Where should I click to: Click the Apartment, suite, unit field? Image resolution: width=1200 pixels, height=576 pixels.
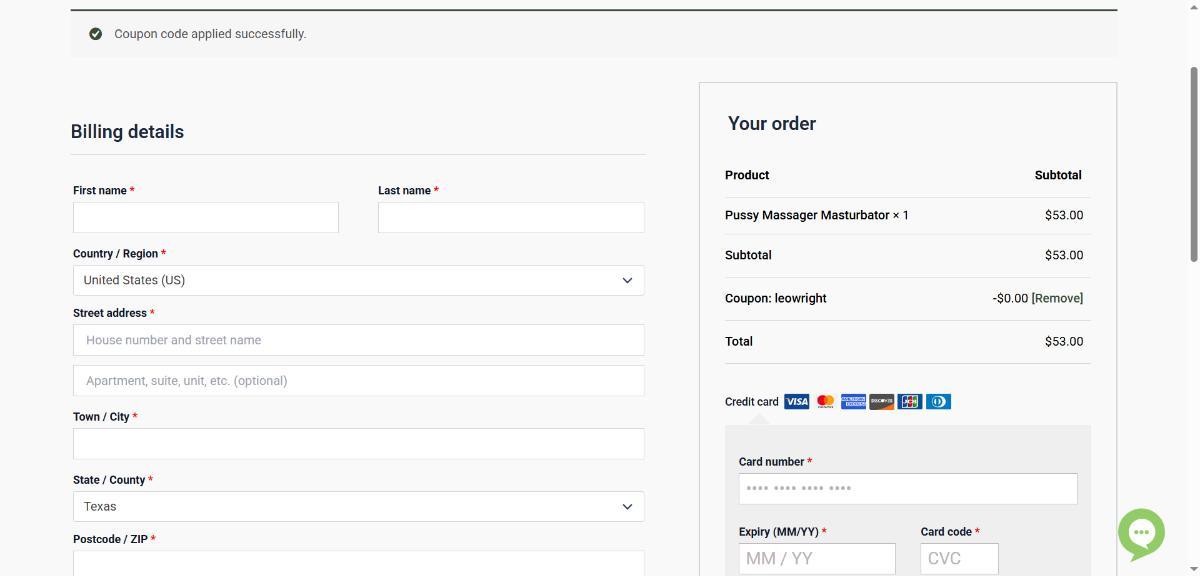358,381
